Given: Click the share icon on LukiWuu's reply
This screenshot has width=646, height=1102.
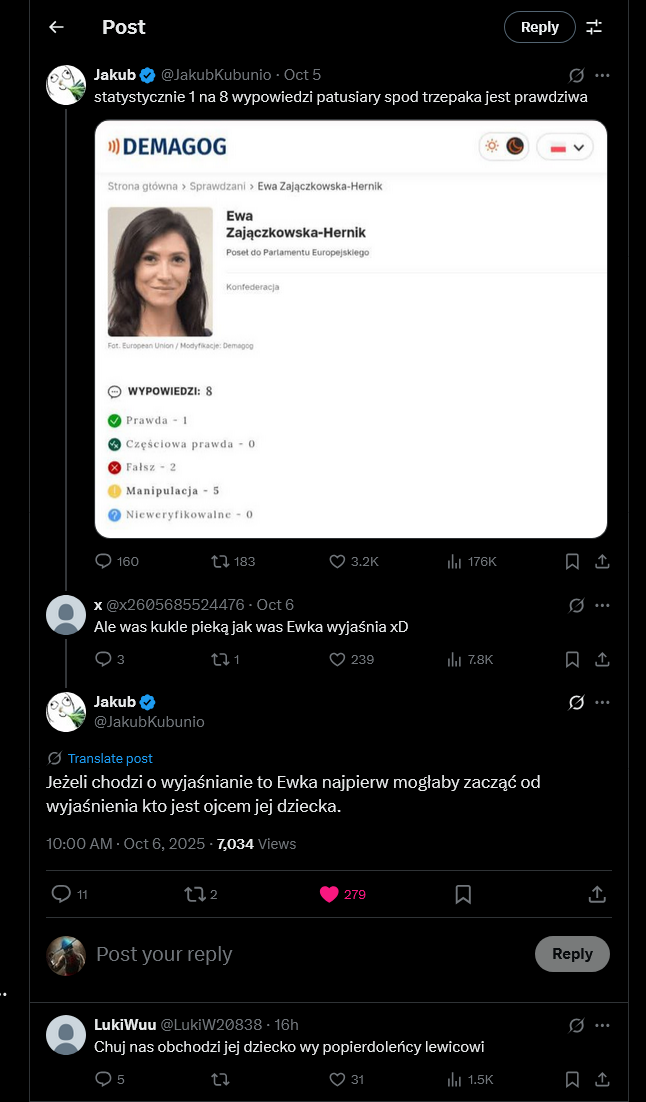Looking at the screenshot, I should coord(602,1079).
